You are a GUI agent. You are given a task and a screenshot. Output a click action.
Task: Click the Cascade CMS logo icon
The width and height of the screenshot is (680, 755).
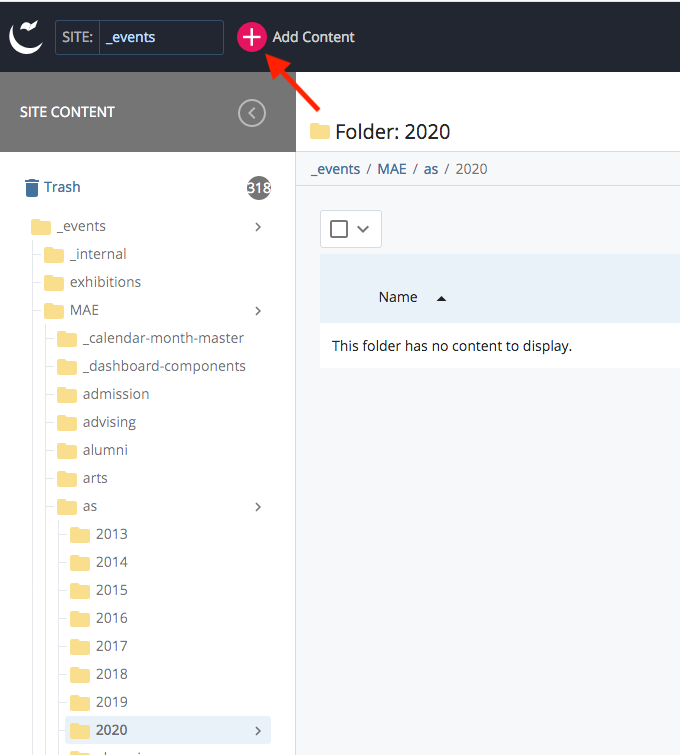coord(25,37)
